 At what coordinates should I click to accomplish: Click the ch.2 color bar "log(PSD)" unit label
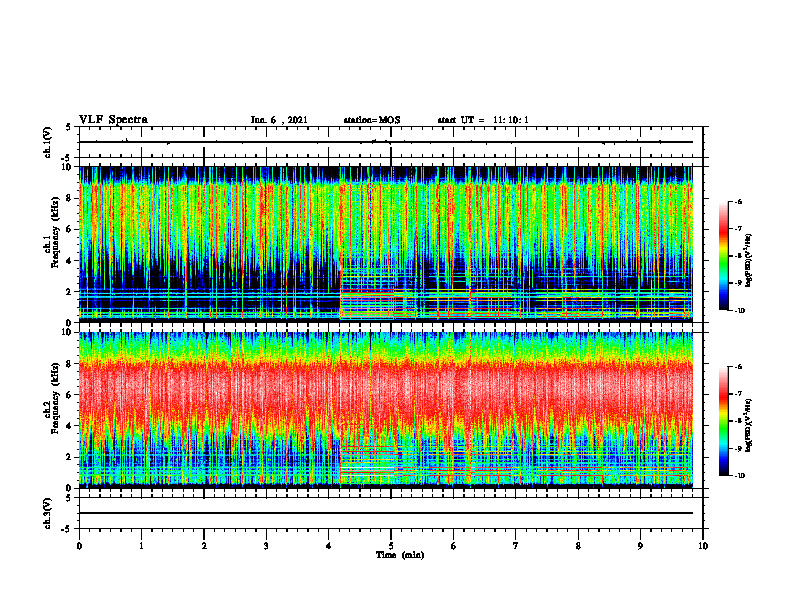(749, 425)
